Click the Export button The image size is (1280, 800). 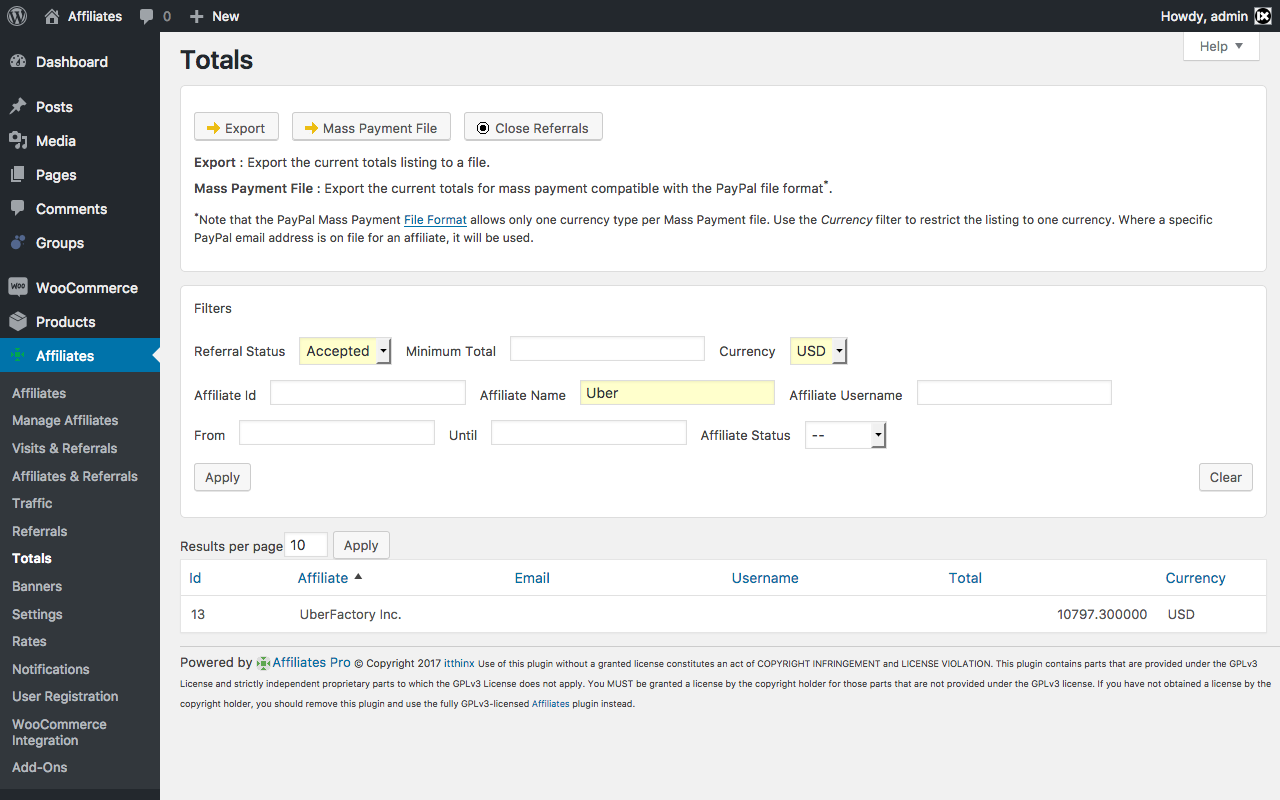[x=236, y=127]
